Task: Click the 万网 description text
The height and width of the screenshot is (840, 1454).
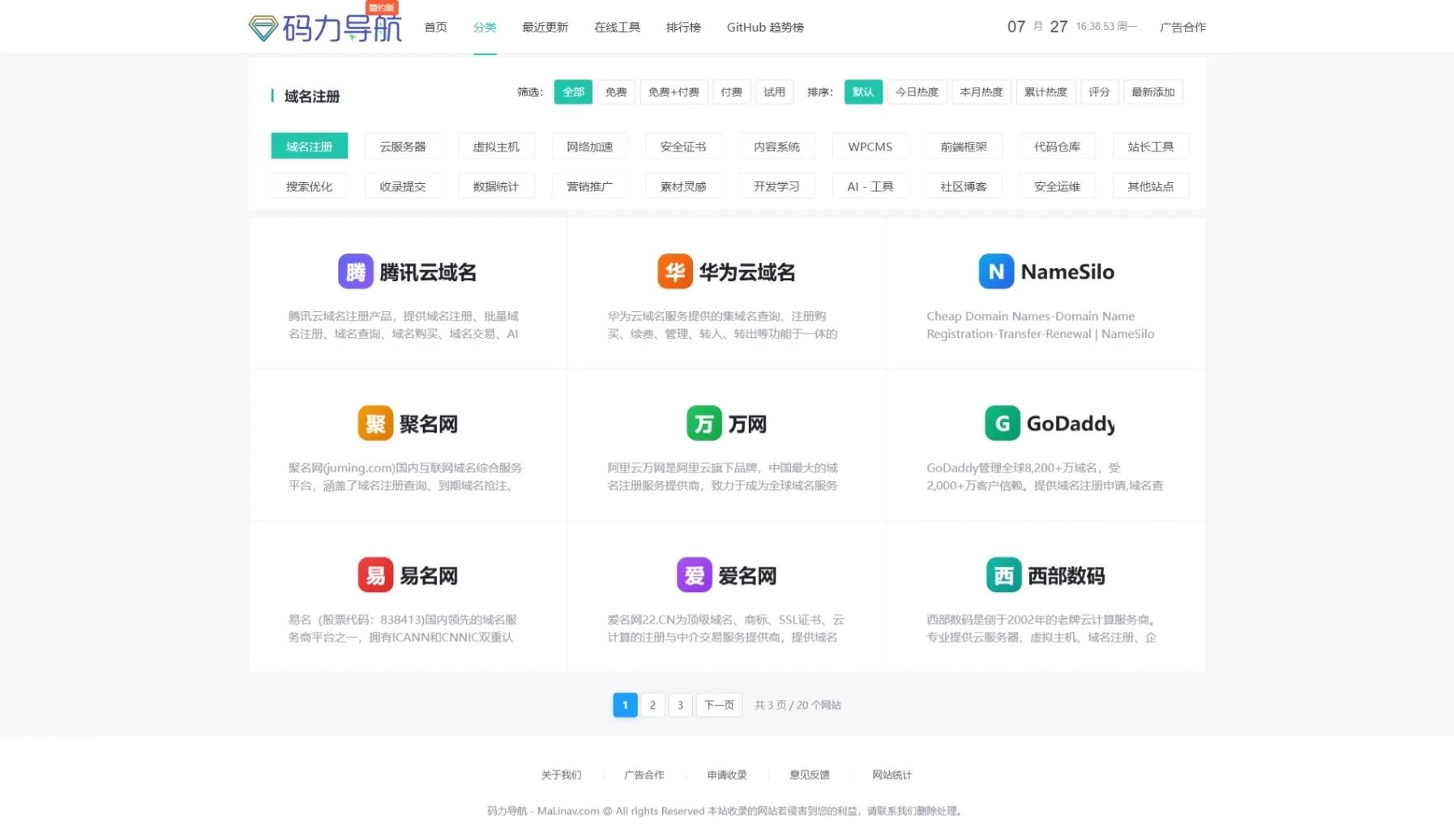Action: (722, 476)
